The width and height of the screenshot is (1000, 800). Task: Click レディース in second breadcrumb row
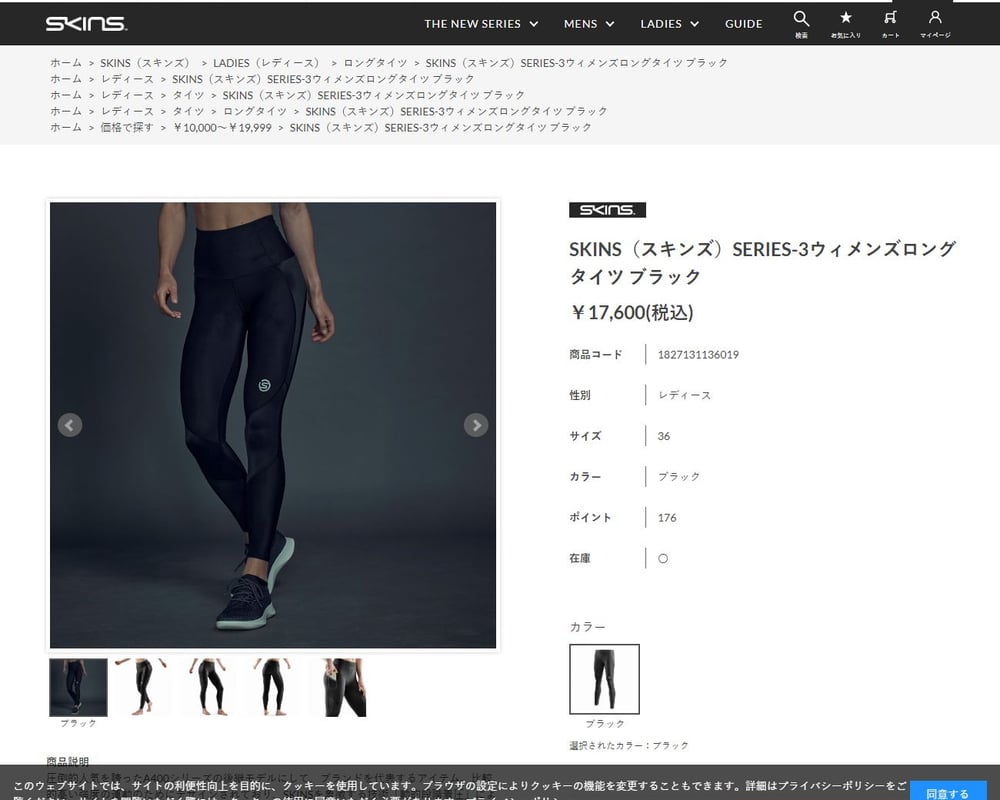(127, 78)
